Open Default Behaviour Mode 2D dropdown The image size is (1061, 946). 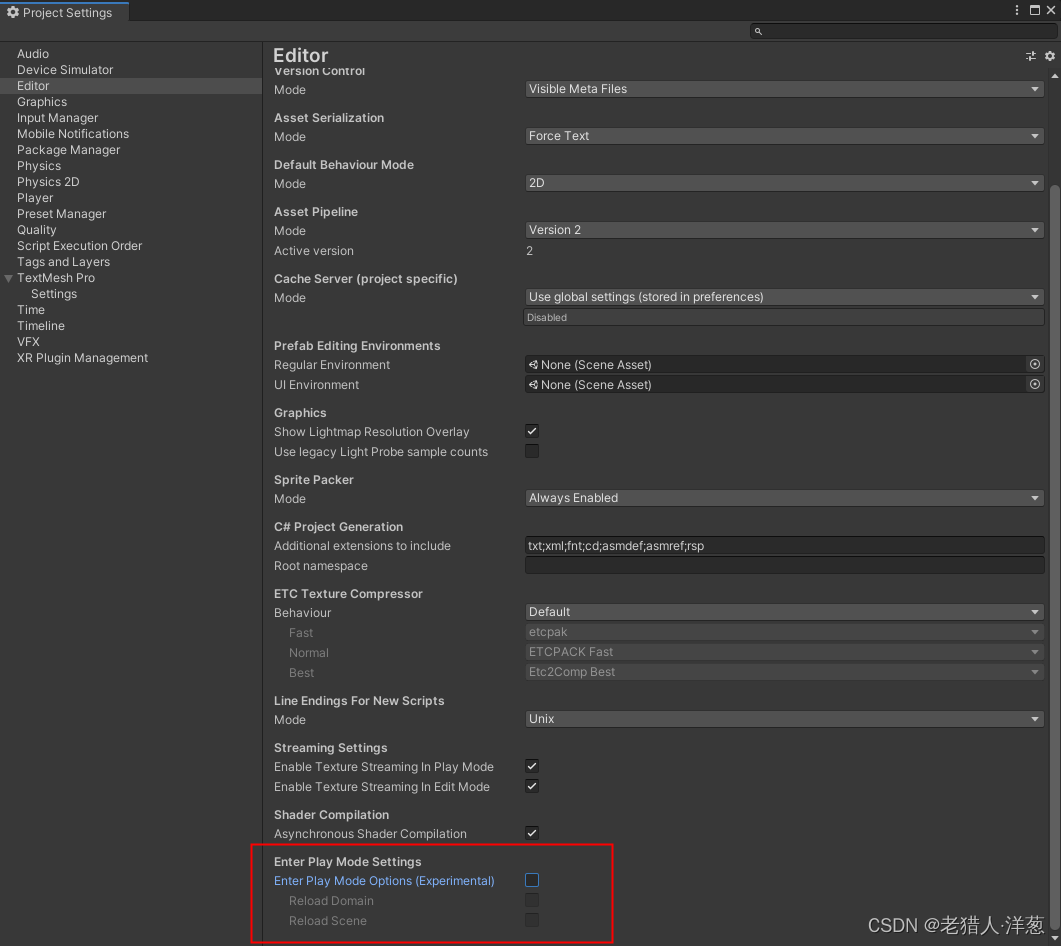784,183
